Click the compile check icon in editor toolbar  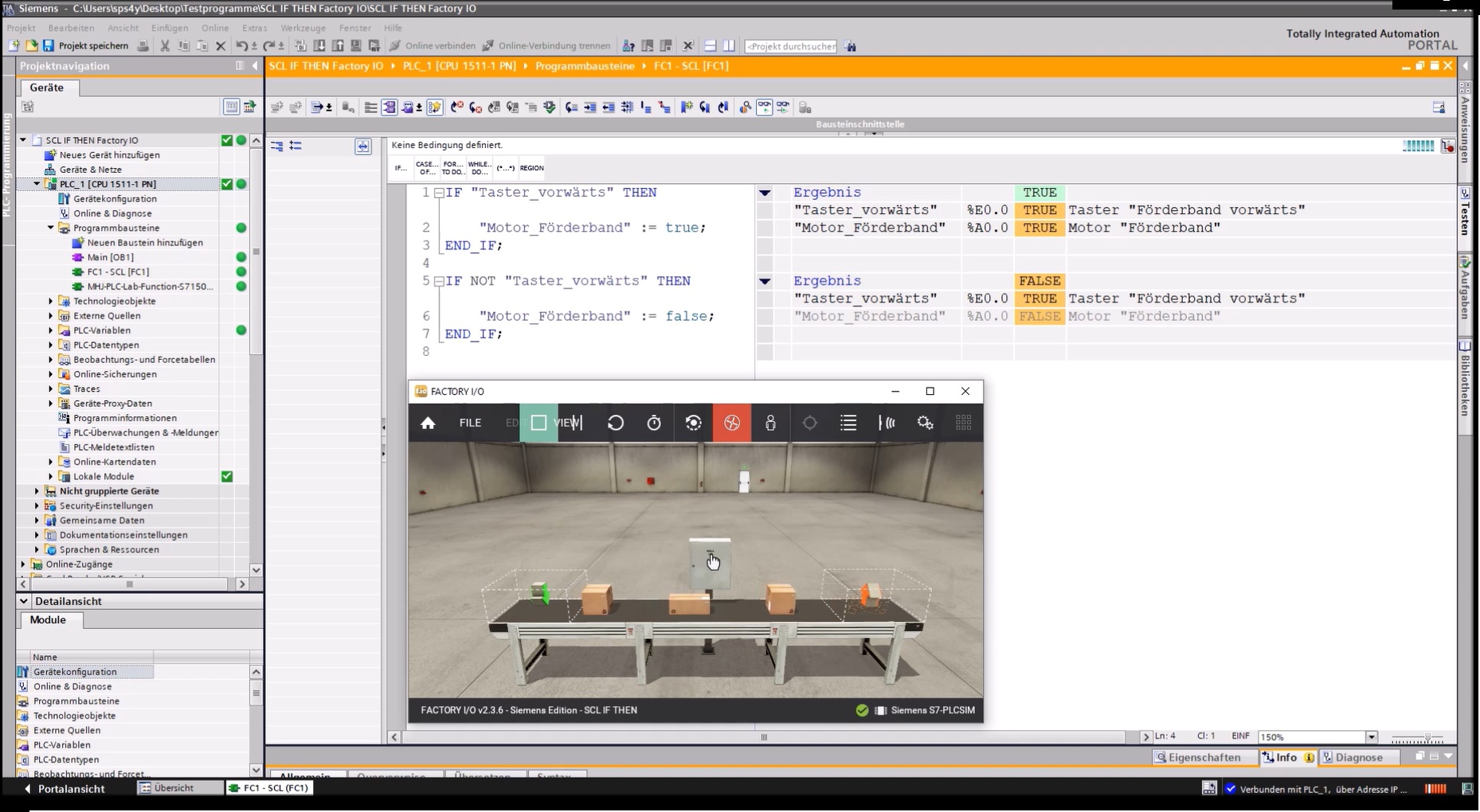click(x=550, y=107)
